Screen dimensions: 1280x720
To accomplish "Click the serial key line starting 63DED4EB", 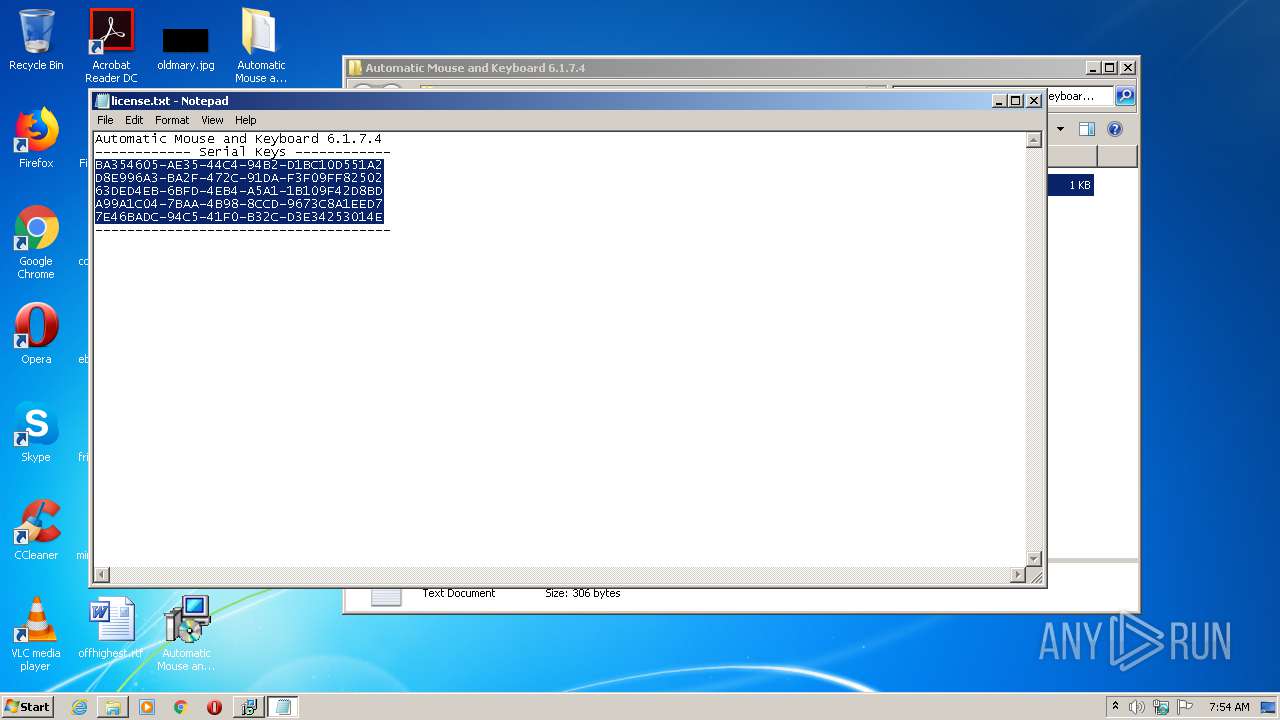I will [x=239, y=191].
